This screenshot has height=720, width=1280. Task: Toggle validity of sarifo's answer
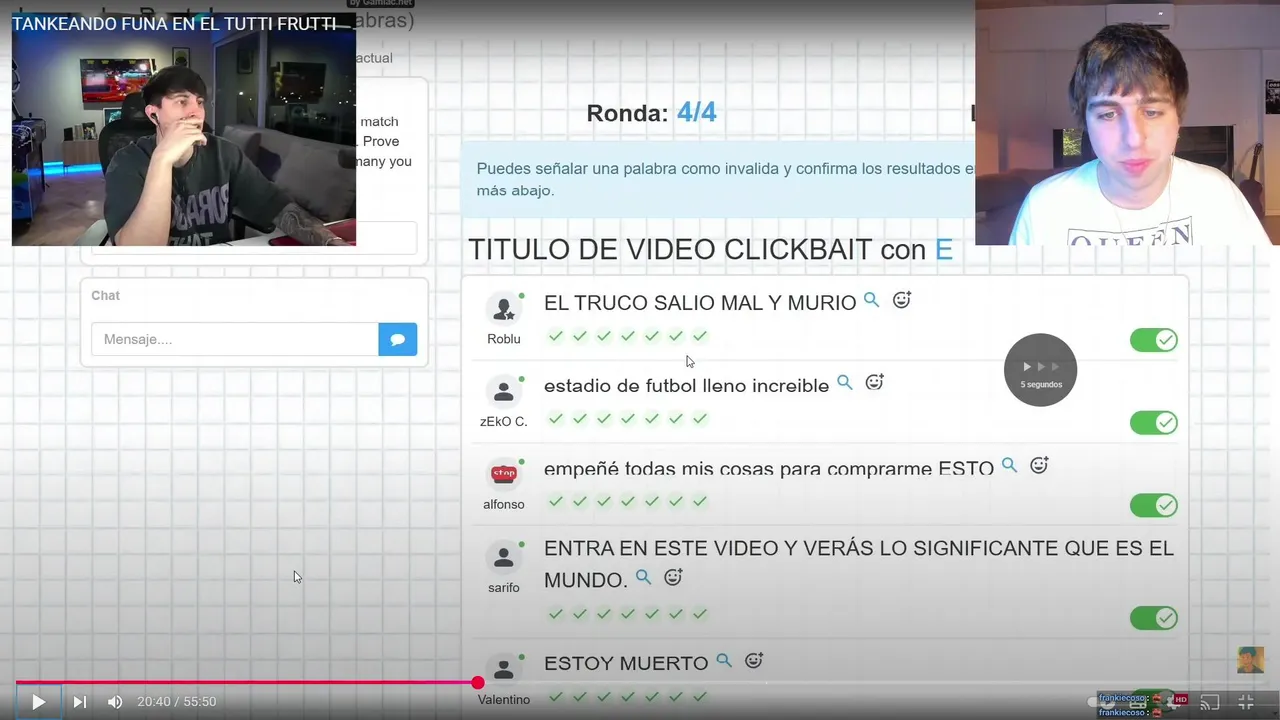pyautogui.click(x=1154, y=618)
